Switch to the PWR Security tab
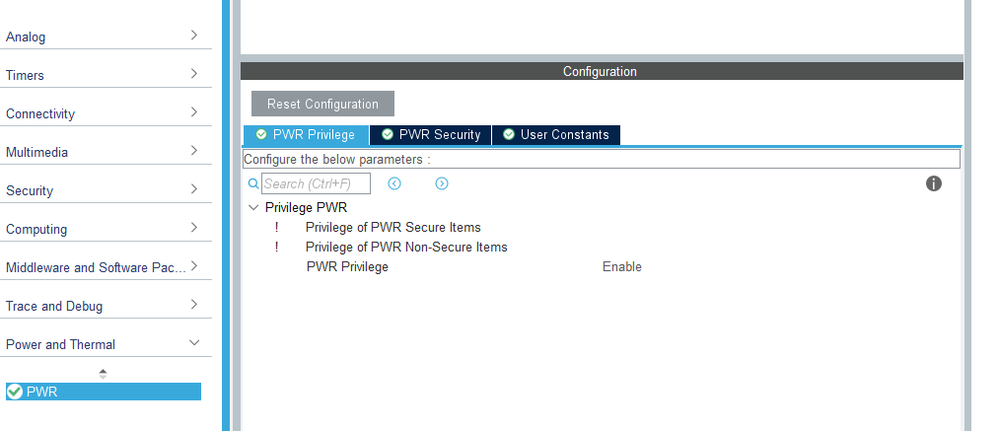 coord(430,135)
